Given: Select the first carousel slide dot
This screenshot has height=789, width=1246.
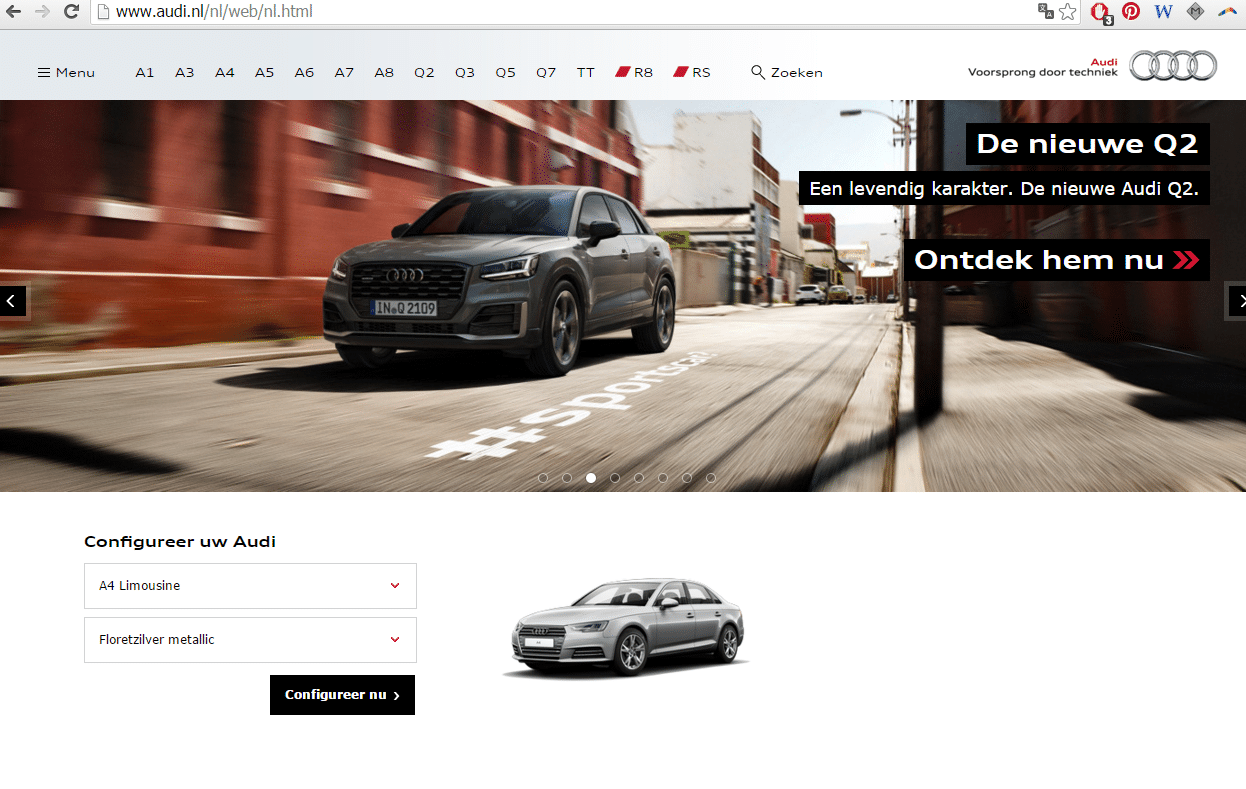Looking at the screenshot, I should (543, 478).
